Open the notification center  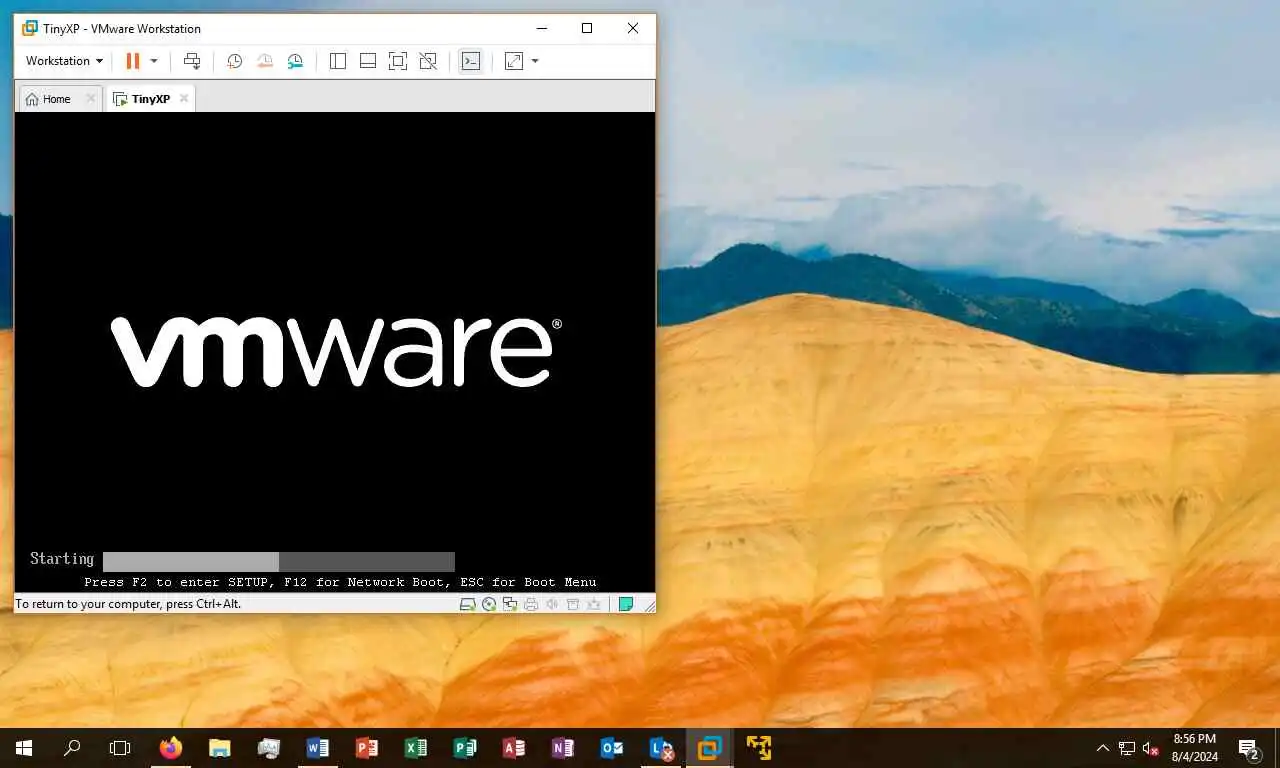(x=1248, y=748)
